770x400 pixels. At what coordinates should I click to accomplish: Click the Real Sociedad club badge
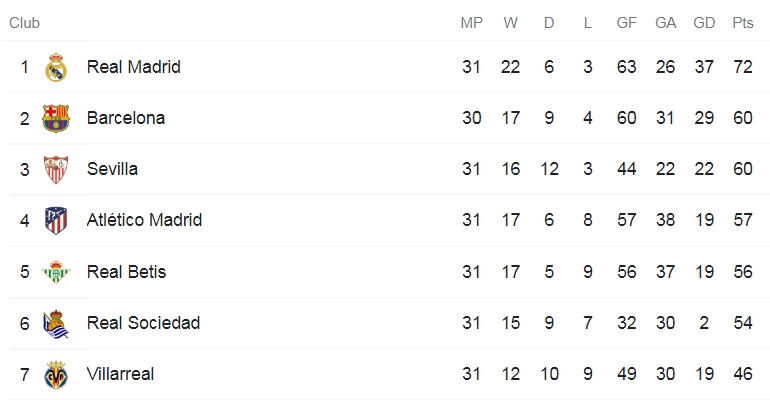(56, 324)
